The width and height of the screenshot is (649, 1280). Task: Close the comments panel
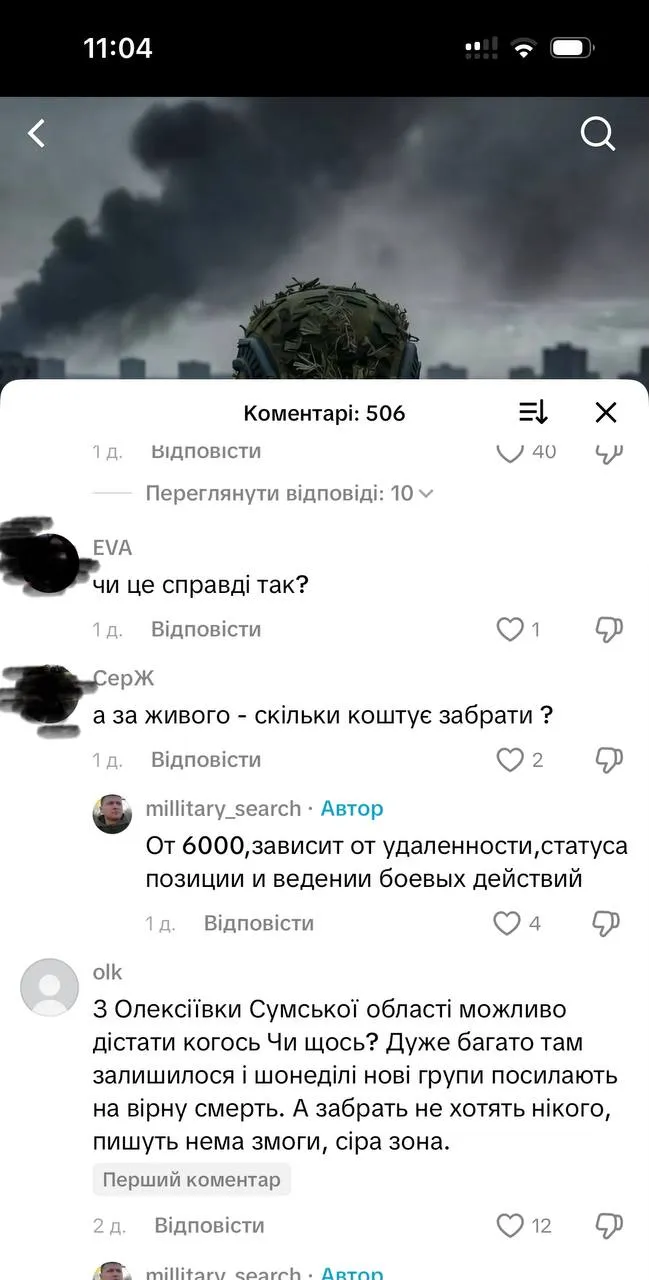tap(606, 412)
